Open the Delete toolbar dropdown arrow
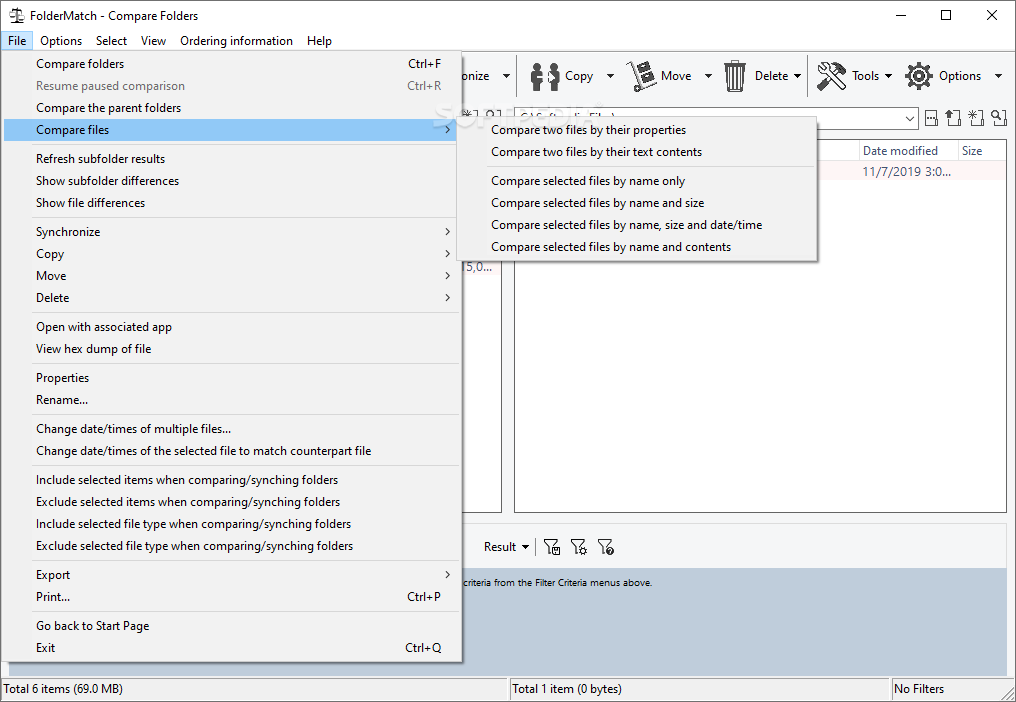Image resolution: width=1016 pixels, height=702 pixels. 798,76
